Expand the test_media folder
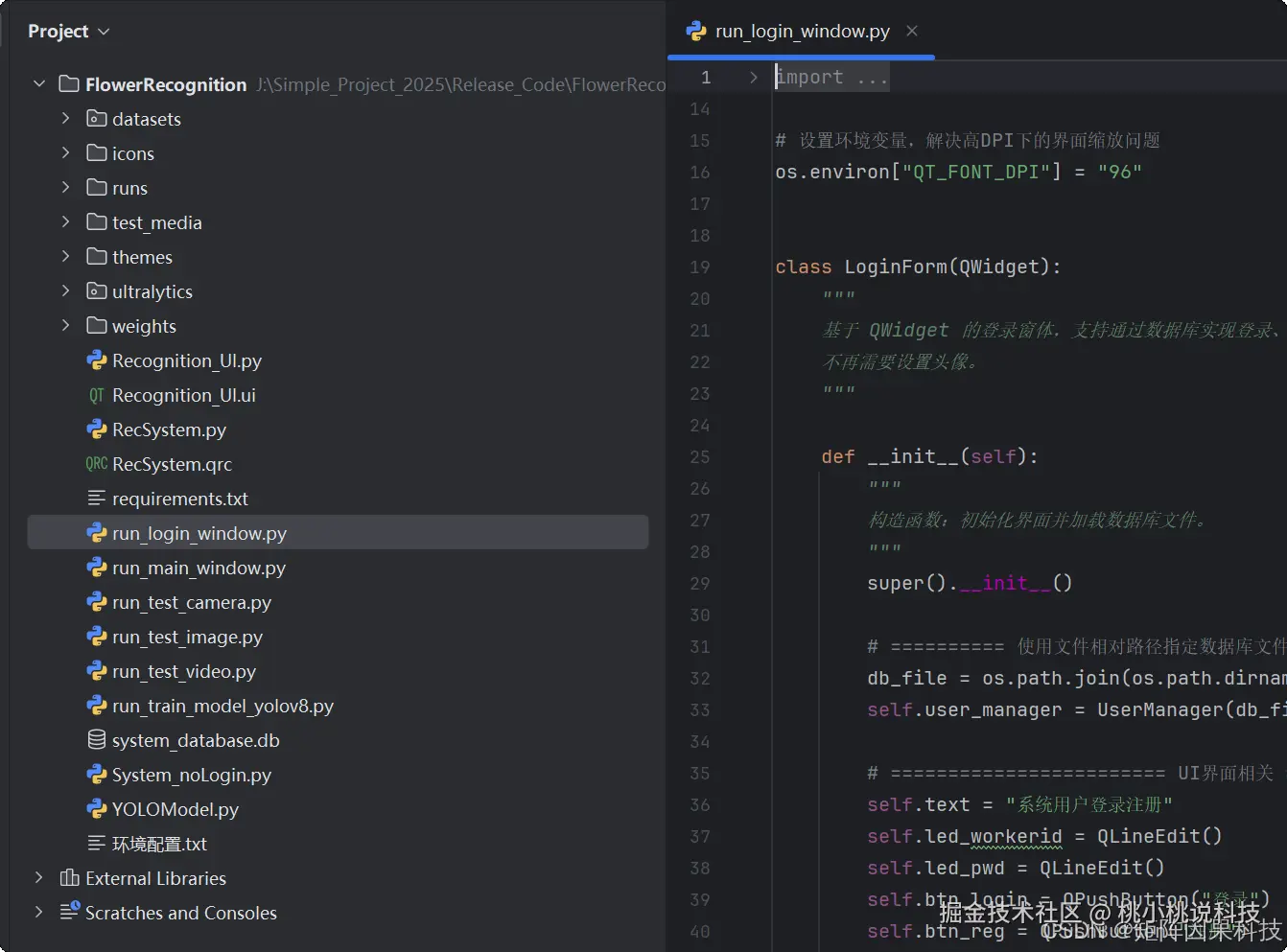 pyautogui.click(x=66, y=222)
